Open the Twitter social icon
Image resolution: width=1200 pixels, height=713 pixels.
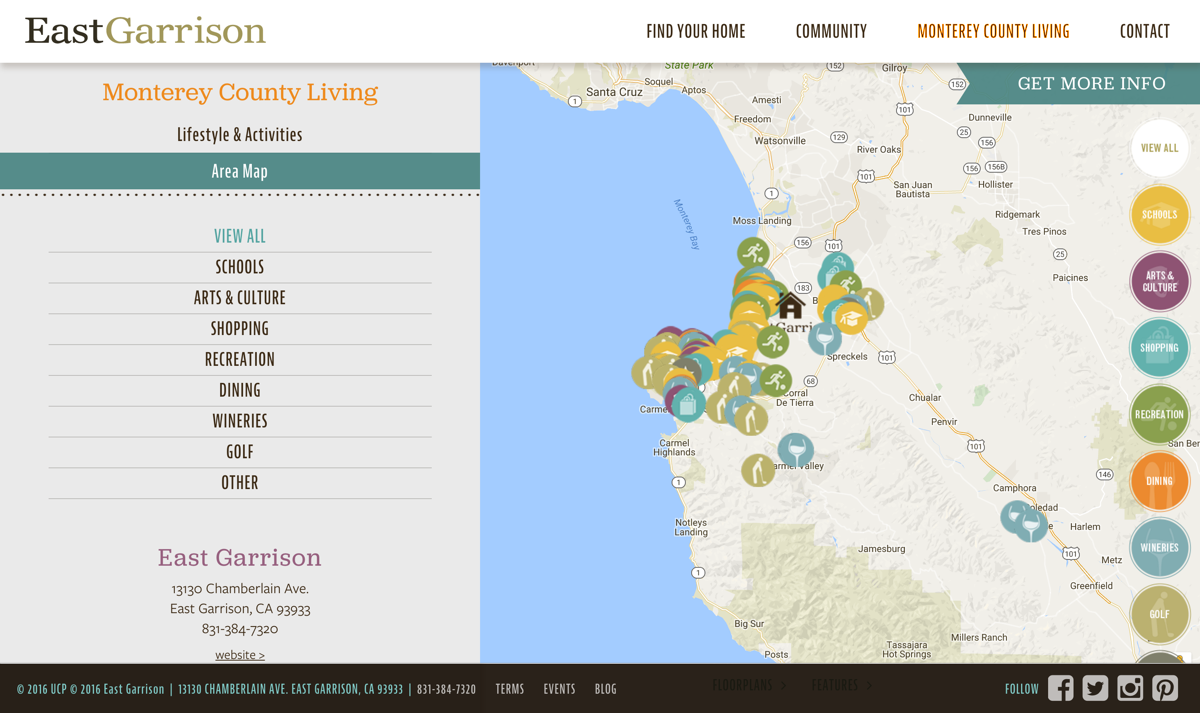tap(1095, 688)
